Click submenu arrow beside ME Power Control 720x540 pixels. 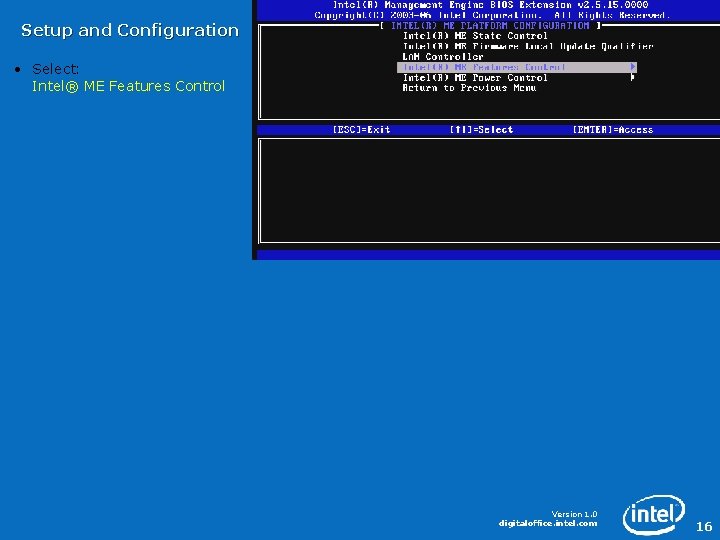click(x=633, y=78)
